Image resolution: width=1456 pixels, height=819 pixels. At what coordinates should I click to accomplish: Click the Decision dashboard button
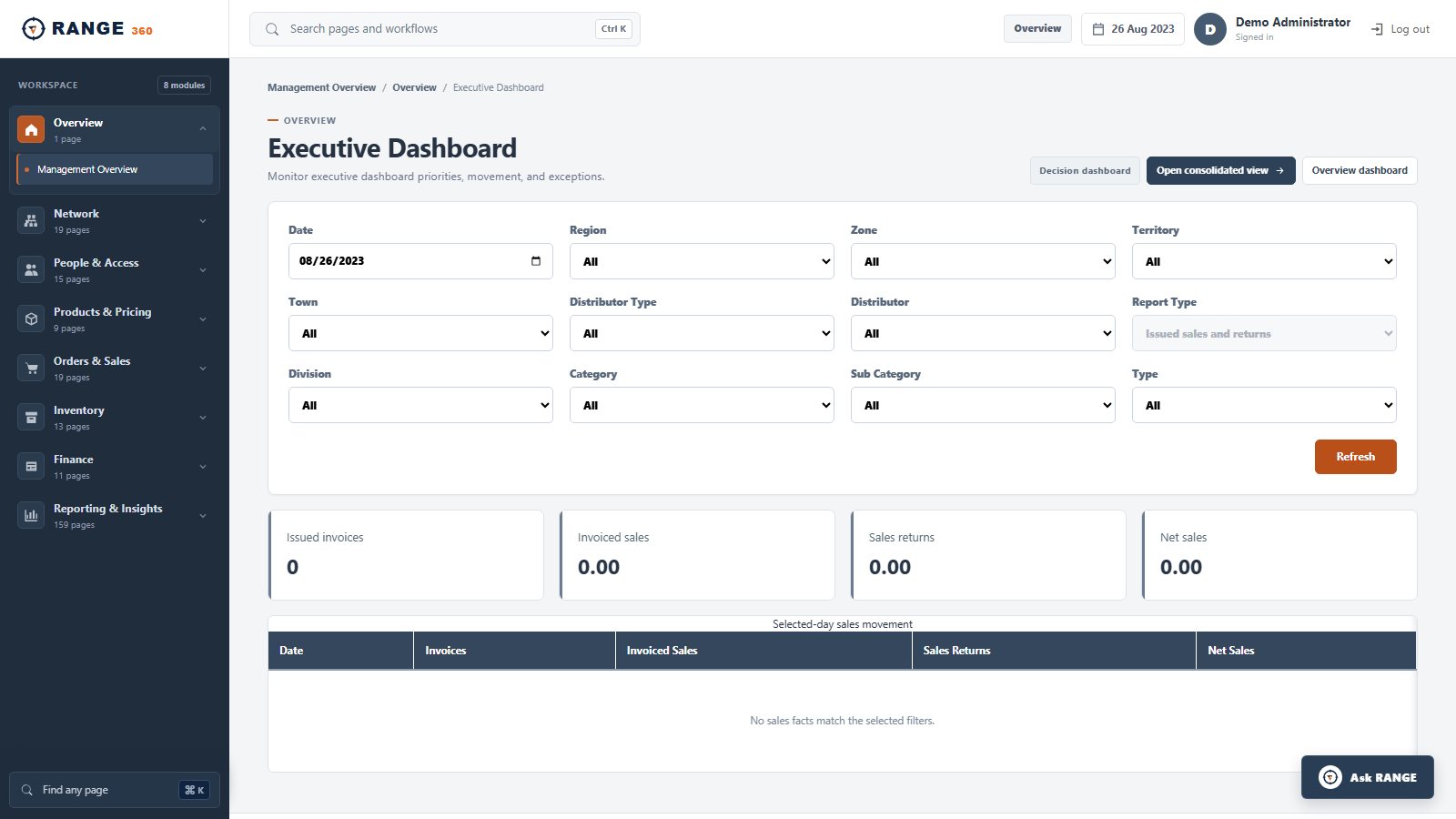(1085, 170)
